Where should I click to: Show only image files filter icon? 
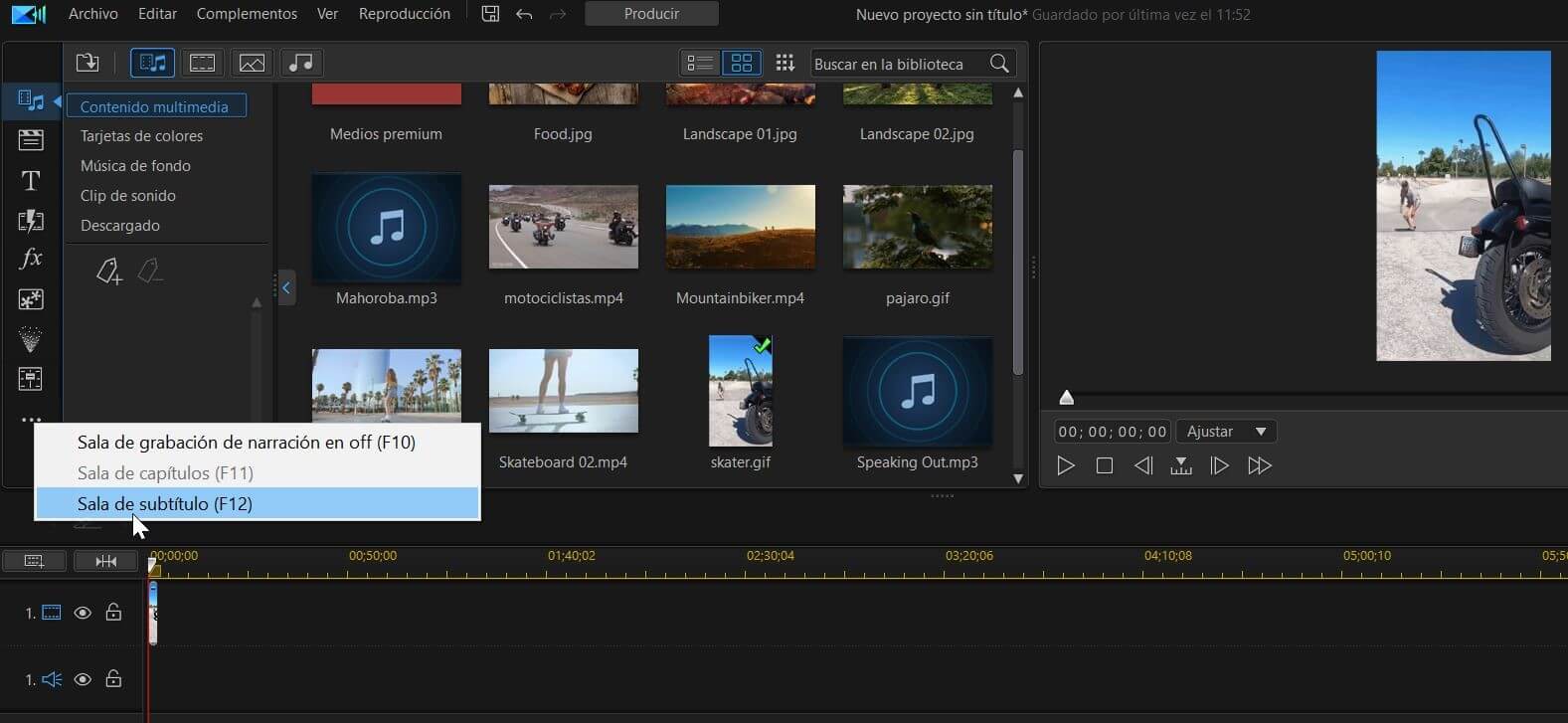click(x=253, y=63)
